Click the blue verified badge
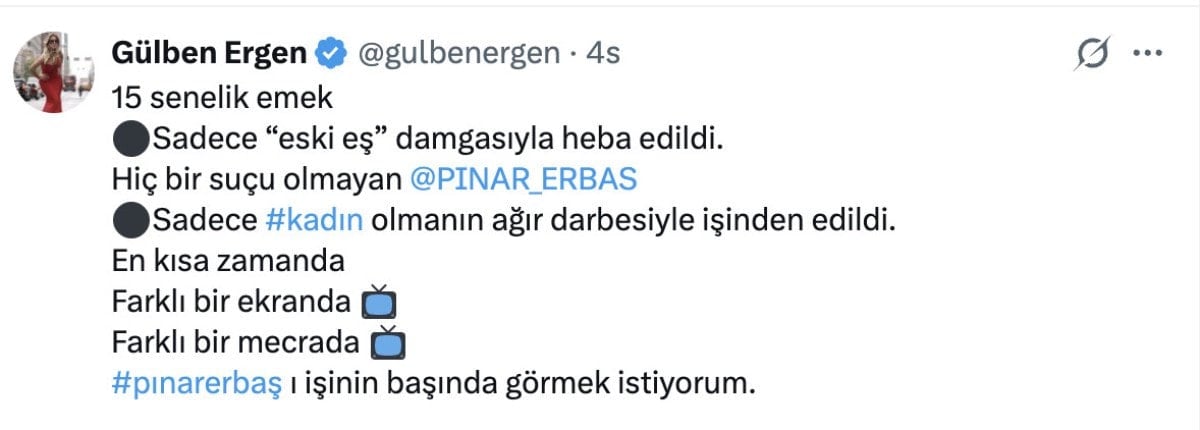The height and width of the screenshot is (430, 1200). (330, 53)
